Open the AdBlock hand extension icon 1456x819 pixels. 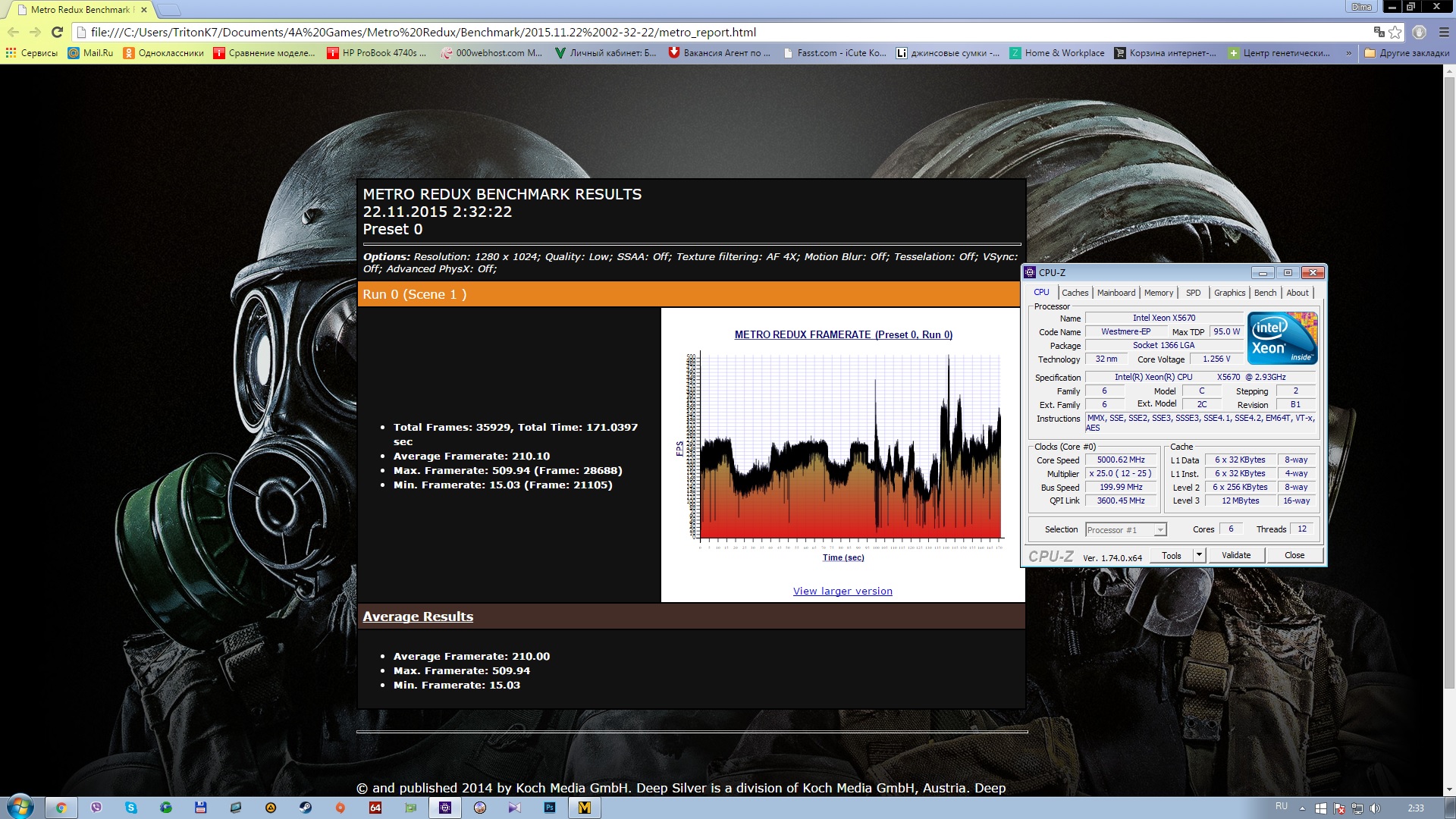coord(1420,32)
